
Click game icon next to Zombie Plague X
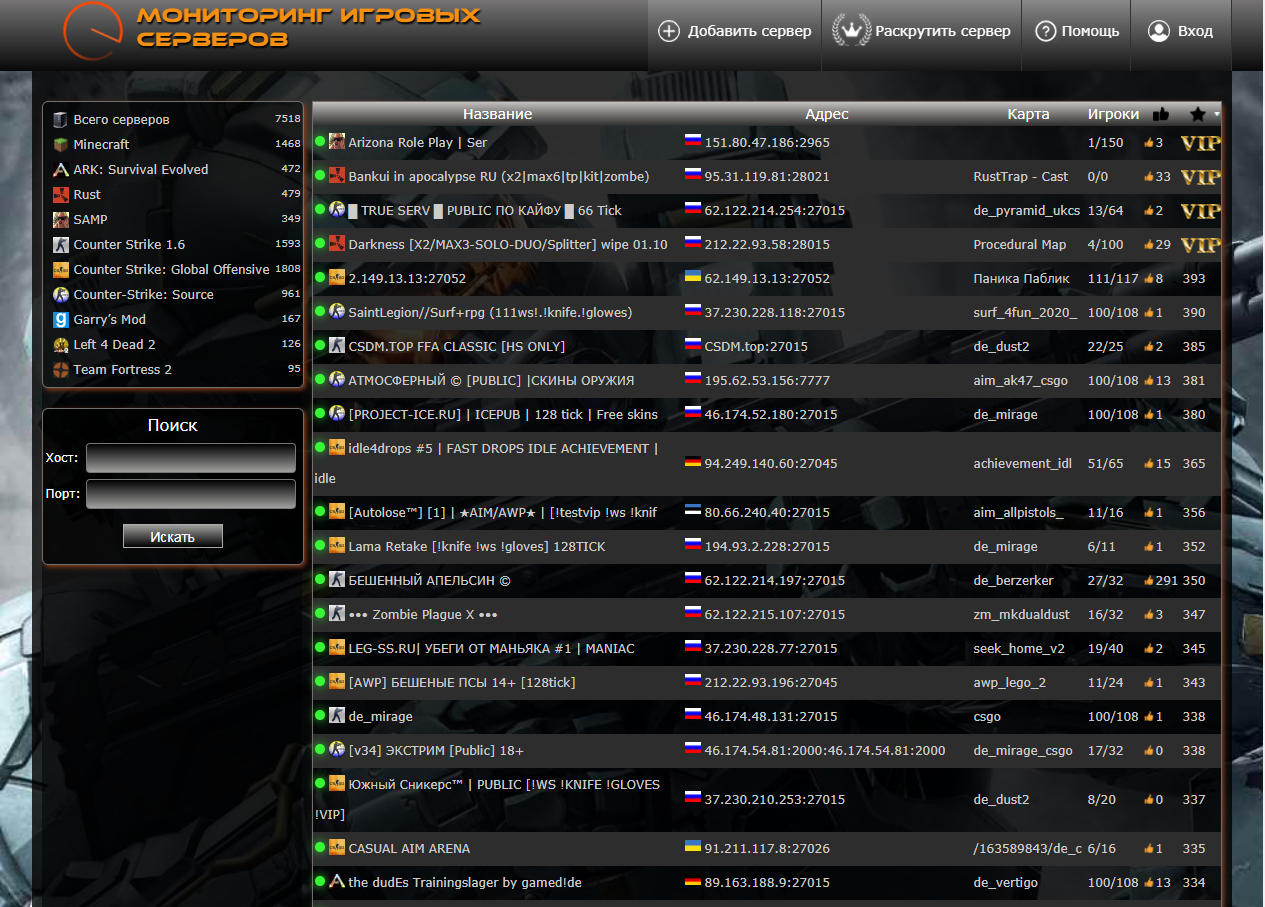pyautogui.click(x=337, y=614)
